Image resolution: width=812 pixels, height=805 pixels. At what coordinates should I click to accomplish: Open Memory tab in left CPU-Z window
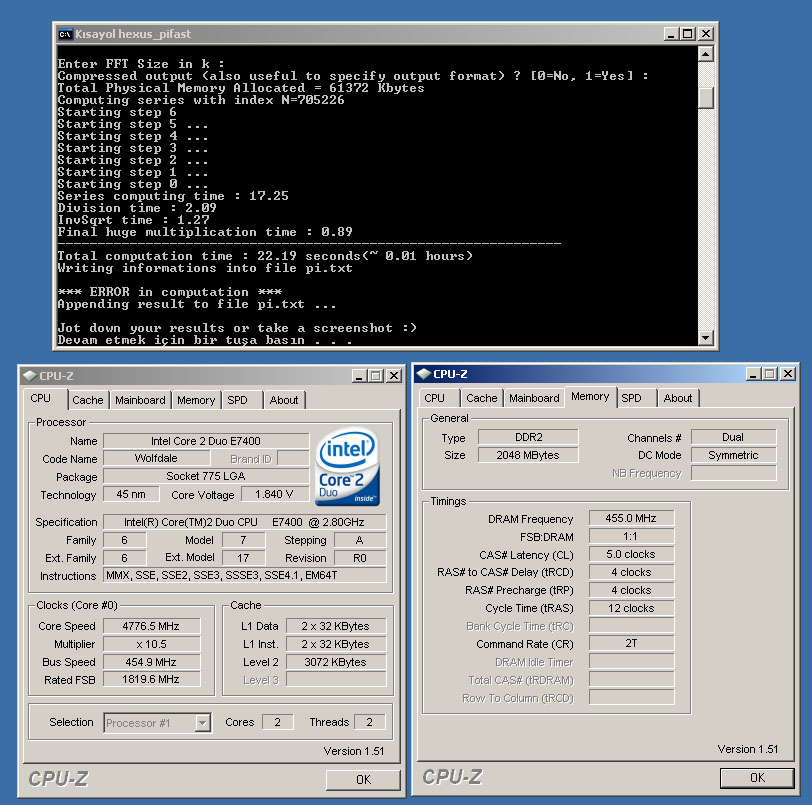[x=196, y=400]
